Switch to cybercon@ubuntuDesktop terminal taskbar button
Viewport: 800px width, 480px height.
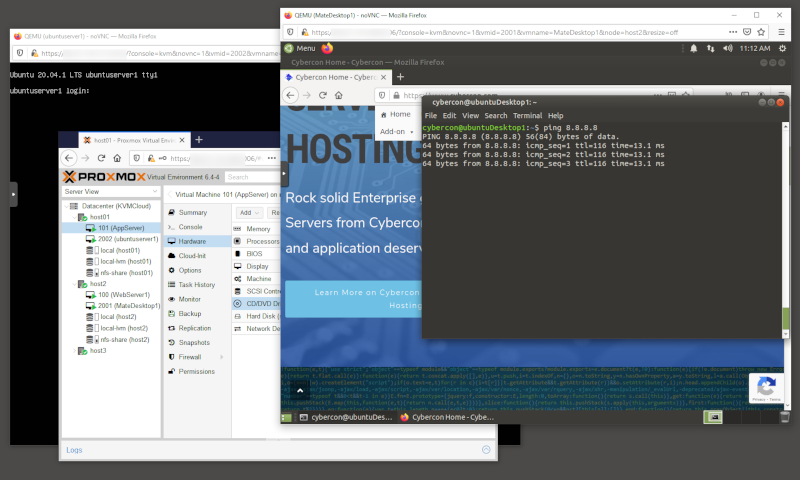346,418
